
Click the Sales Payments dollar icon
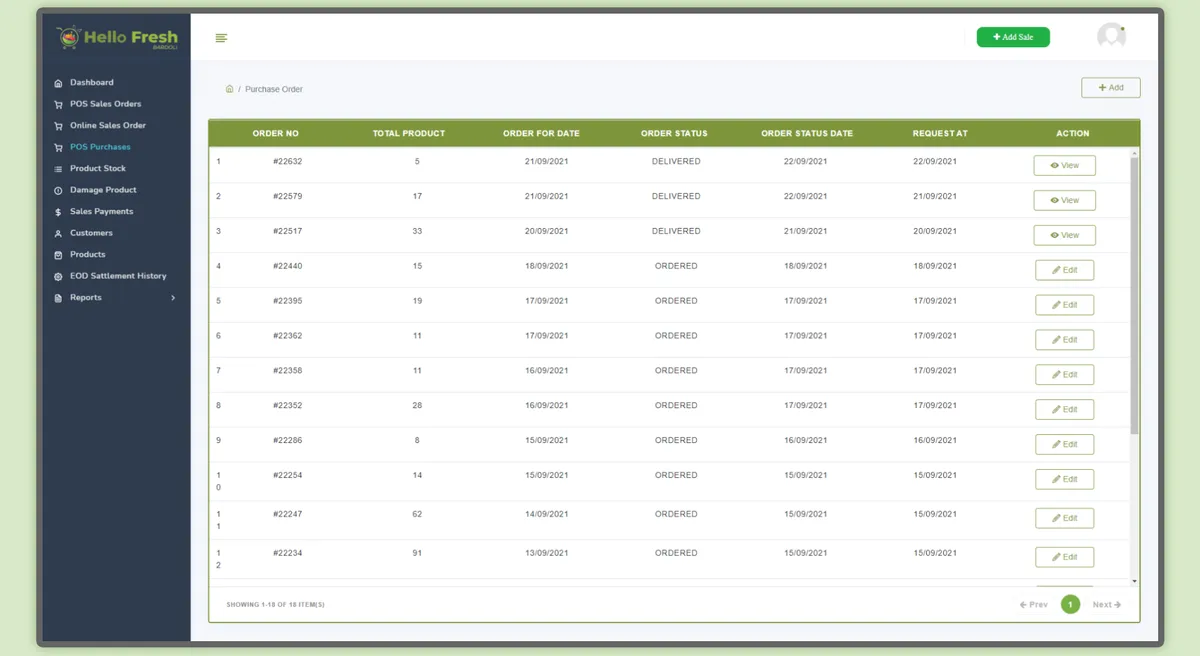[x=58, y=212]
